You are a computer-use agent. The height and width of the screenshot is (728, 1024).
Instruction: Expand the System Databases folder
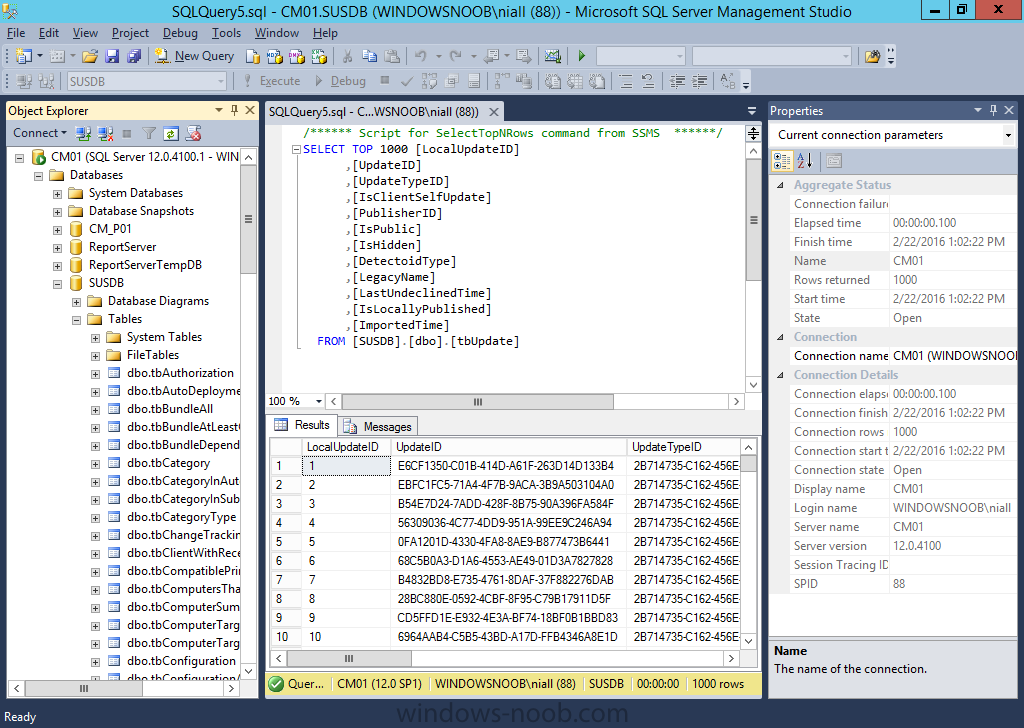pyautogui.click(x=57, y=194)
